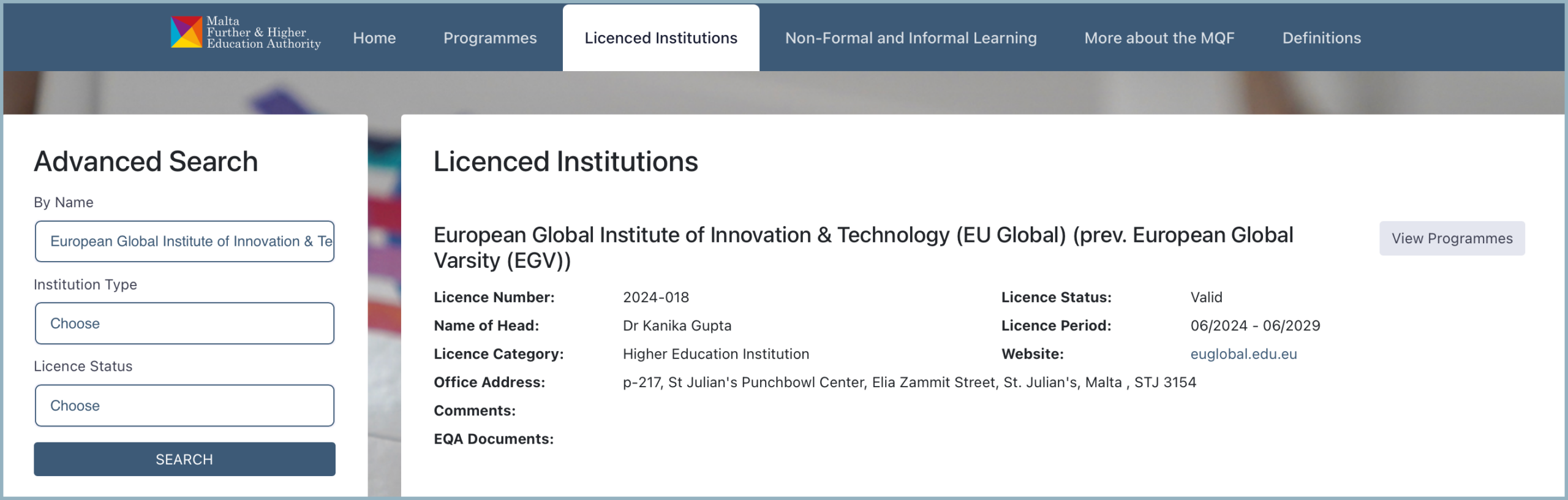Screen dimensions: 1568x500
Task: Click the View Programmes button
Action: click(1452, 238)
